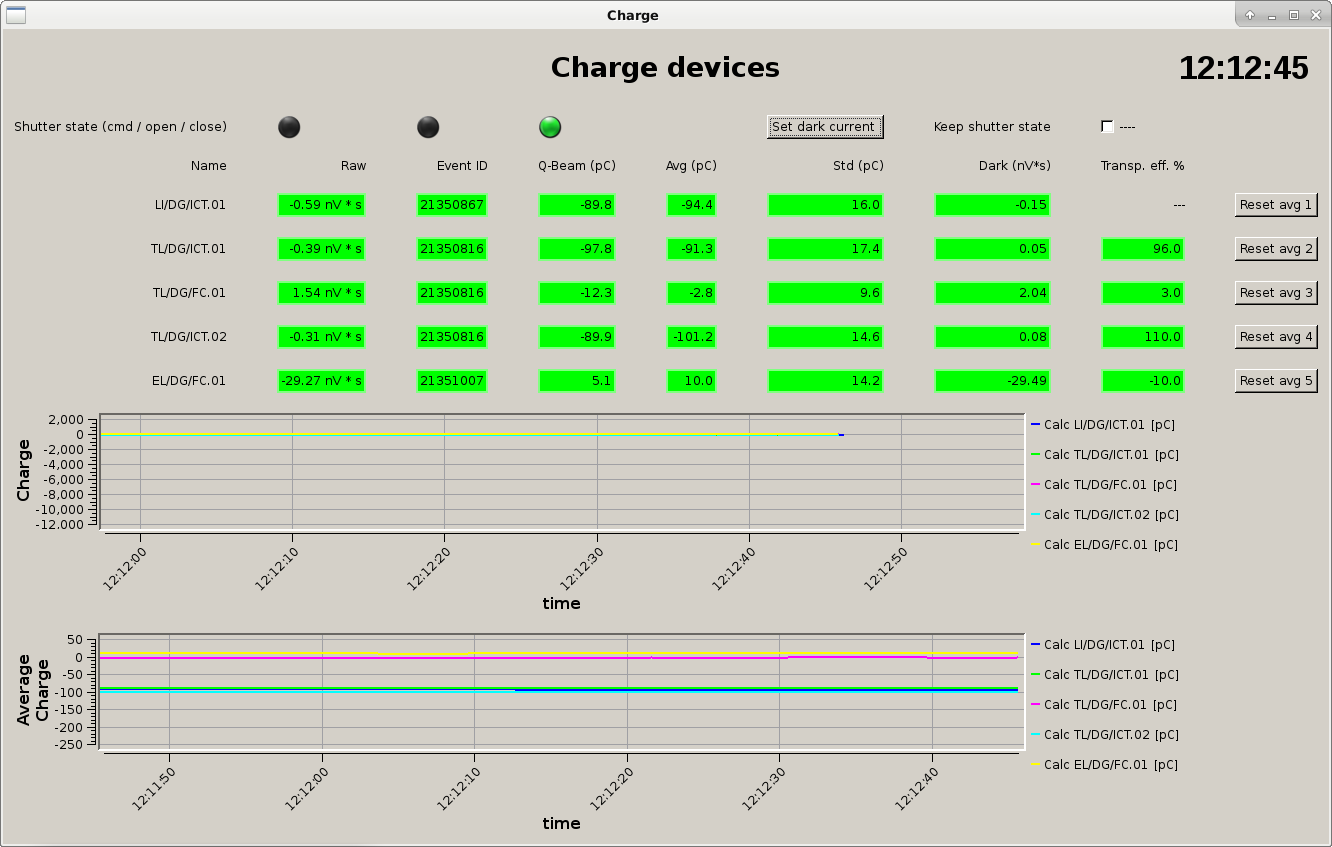Click Reset avg 3 button
1332x847 pixels.
[1275, 293]
